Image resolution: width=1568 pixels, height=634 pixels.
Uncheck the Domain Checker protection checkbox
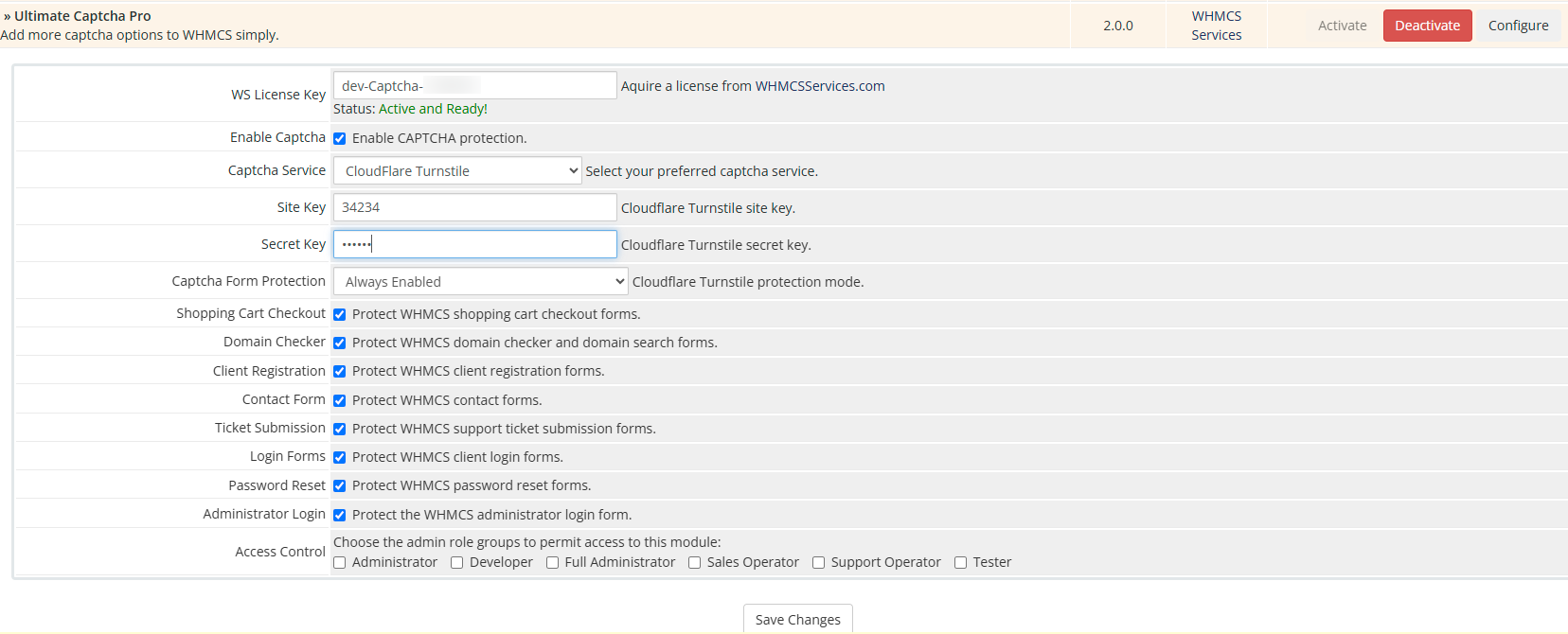[x=340, y=343]
